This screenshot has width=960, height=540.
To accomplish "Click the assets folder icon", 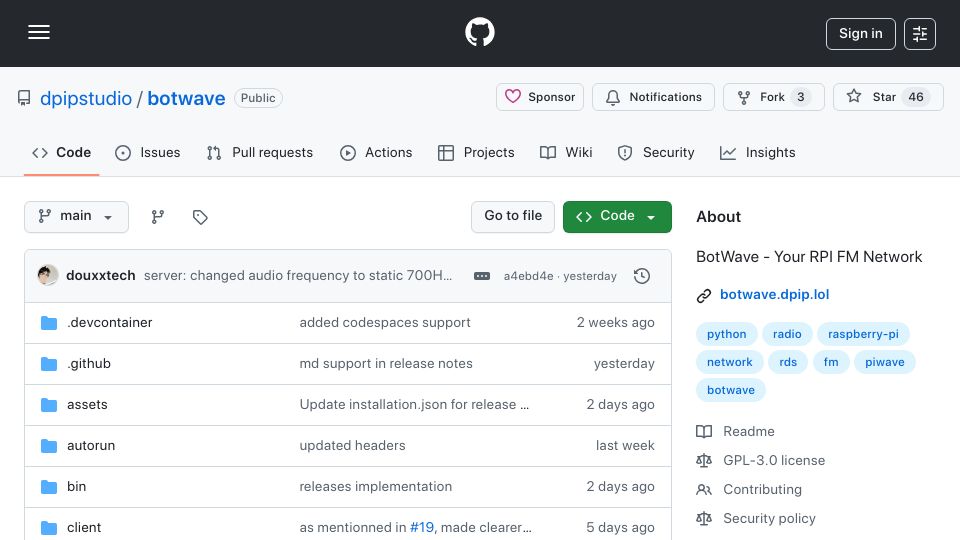I will coord(49,405).
